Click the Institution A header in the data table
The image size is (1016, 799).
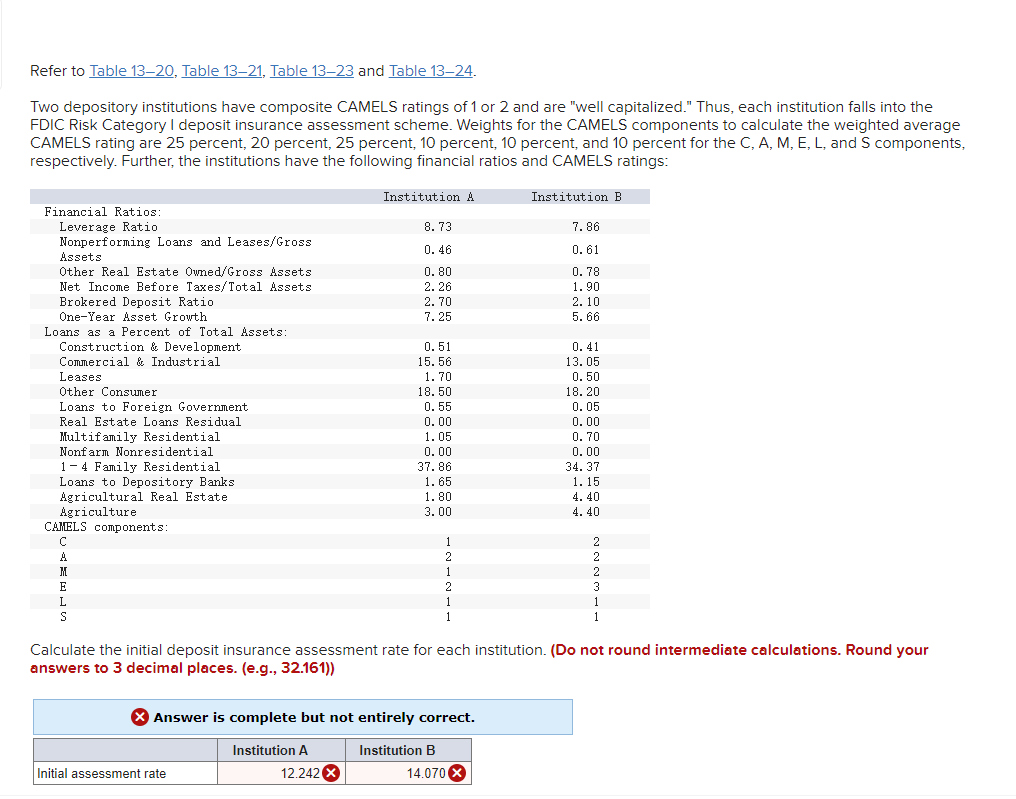pos(429,197)
